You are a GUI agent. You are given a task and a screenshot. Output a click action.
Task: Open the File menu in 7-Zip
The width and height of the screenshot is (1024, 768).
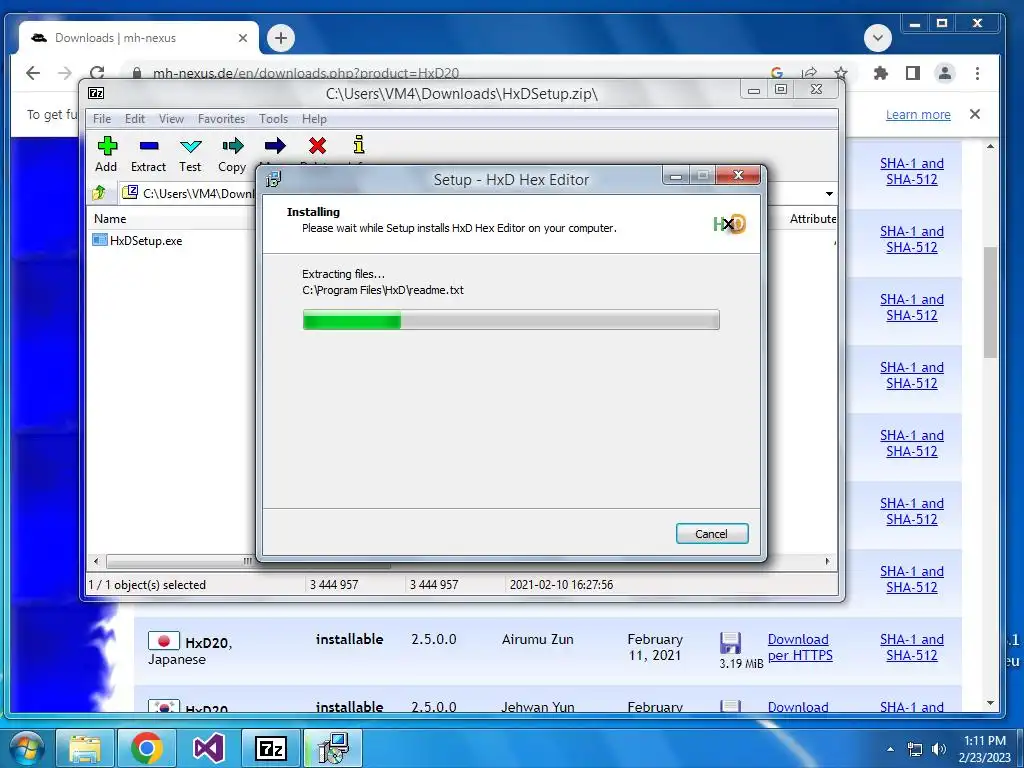[x=102, y=119]
